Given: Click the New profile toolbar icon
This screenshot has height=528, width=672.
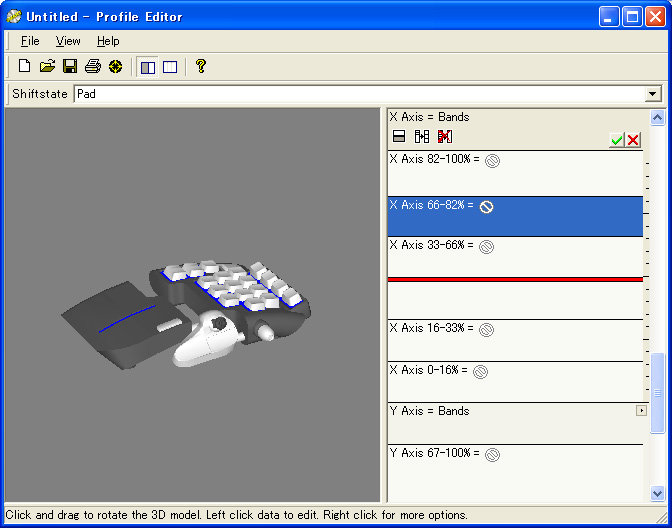Looking at the screenshot, I should point(24,66).
